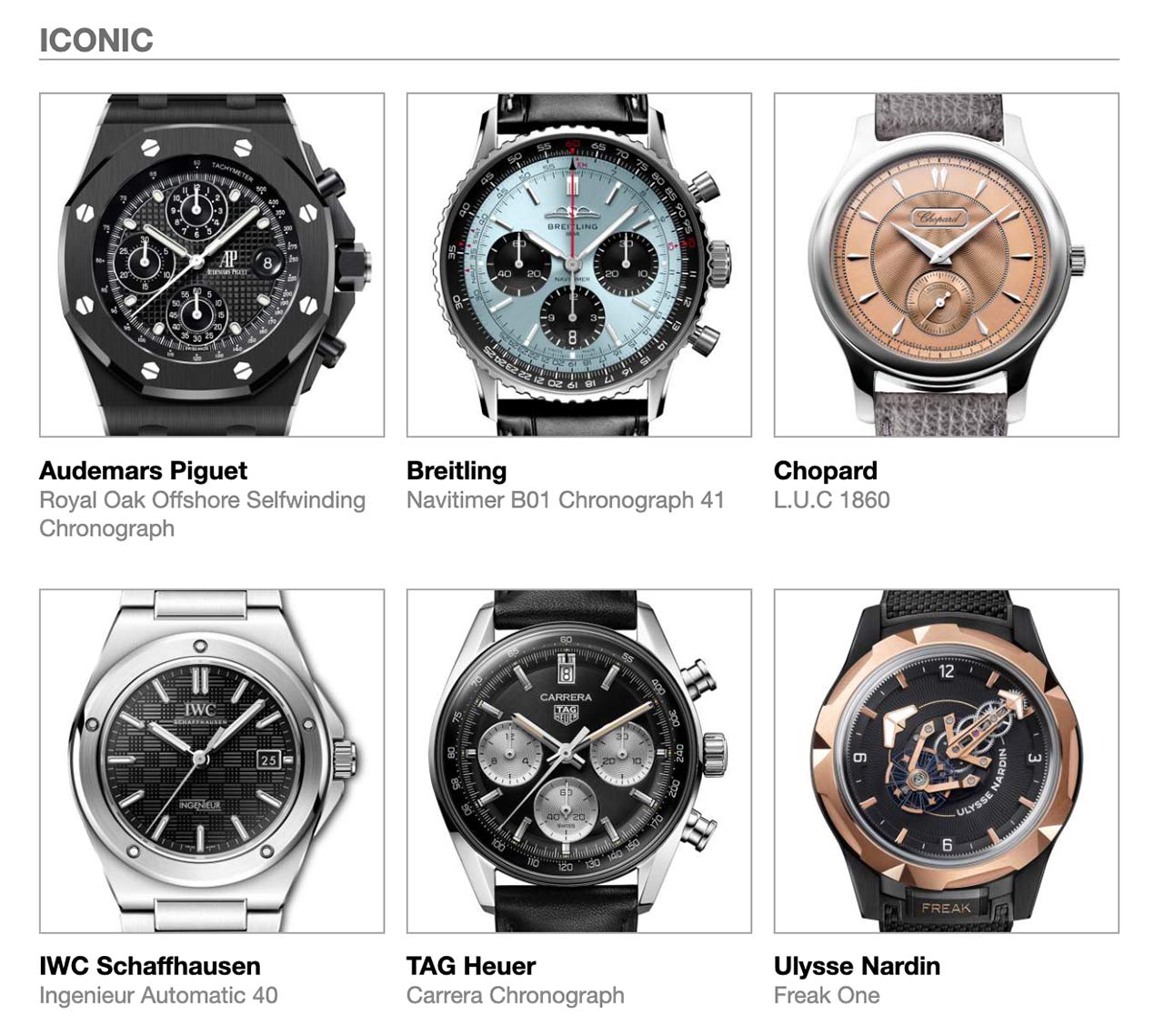Open the Audemars Piguet Royal Oak Offshore image
The image size is (1164, 1036).
tap(212, 265)
